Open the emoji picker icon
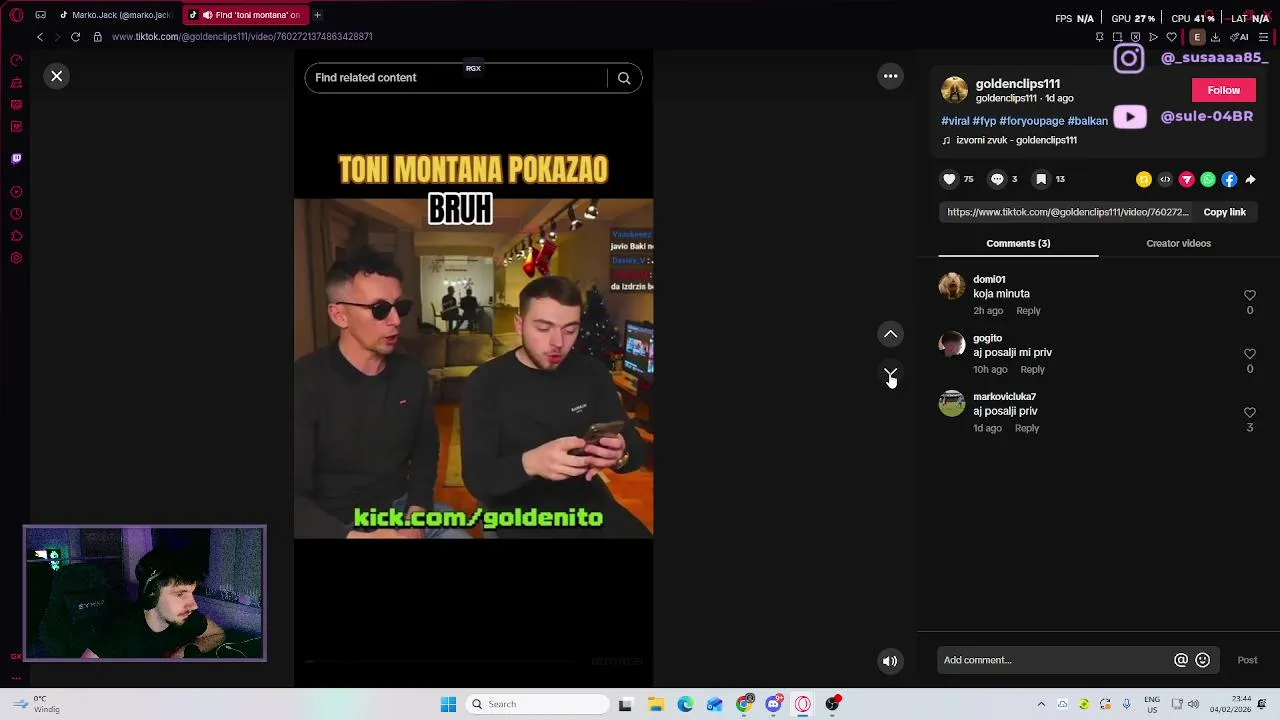 point(1203,660)
